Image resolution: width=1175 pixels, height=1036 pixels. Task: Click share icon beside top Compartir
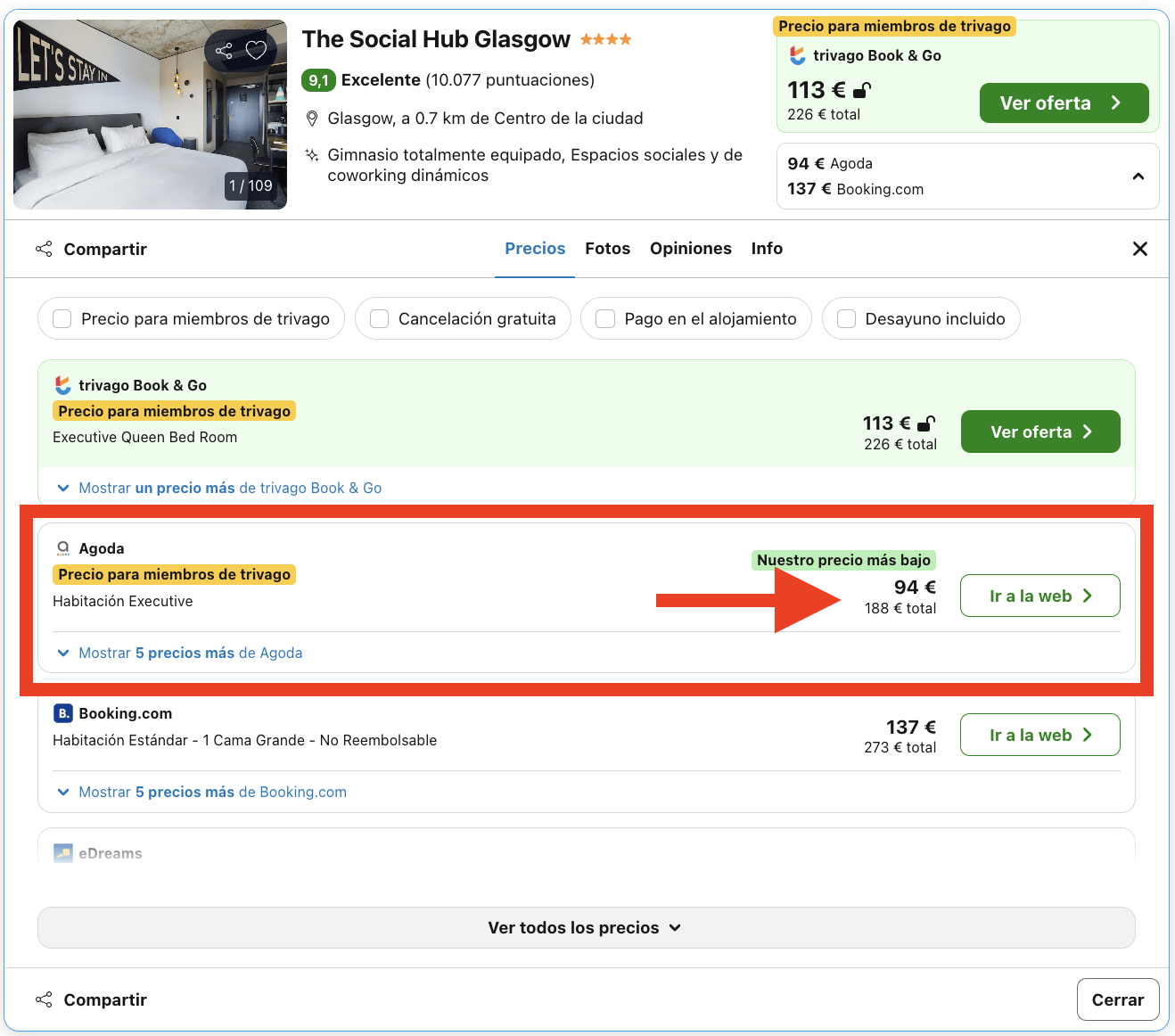[x=44, y=249]
